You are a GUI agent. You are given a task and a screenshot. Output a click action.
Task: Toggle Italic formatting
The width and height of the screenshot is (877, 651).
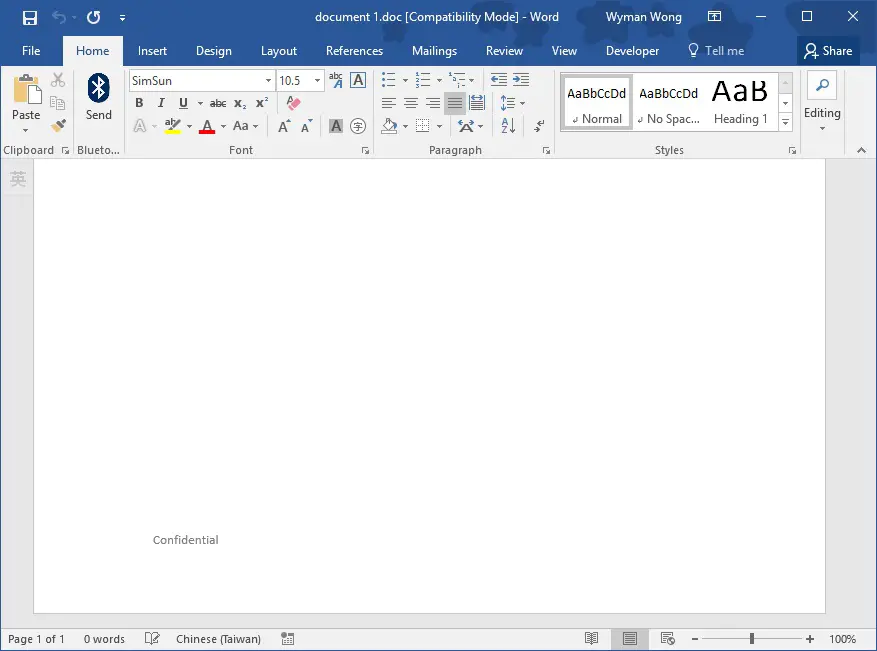(161, 103)
